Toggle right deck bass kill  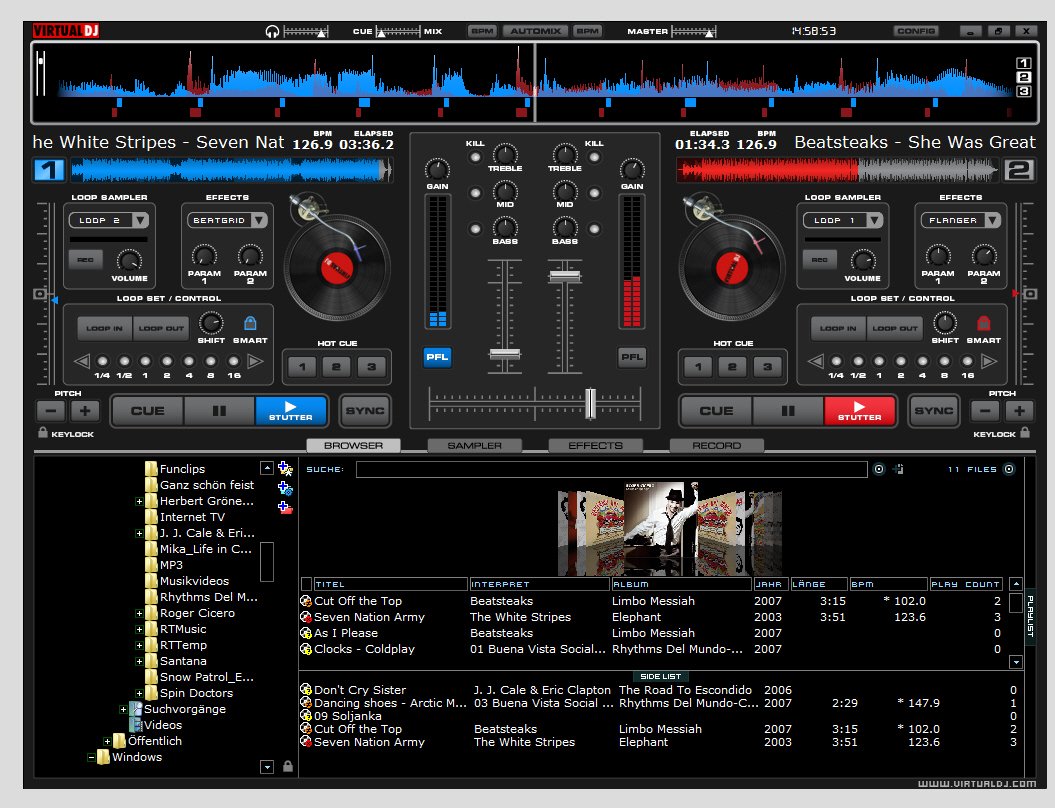point(594,229)
